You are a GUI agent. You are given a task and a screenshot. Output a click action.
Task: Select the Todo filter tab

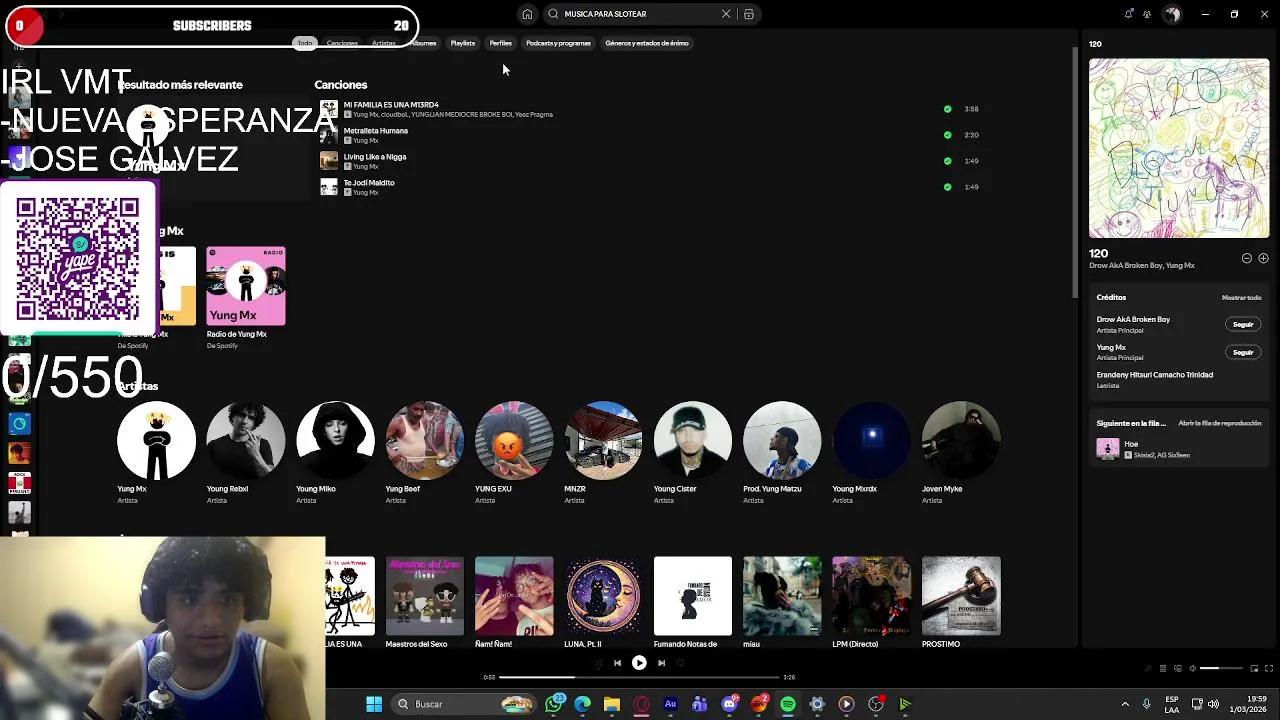pos(305,43)
